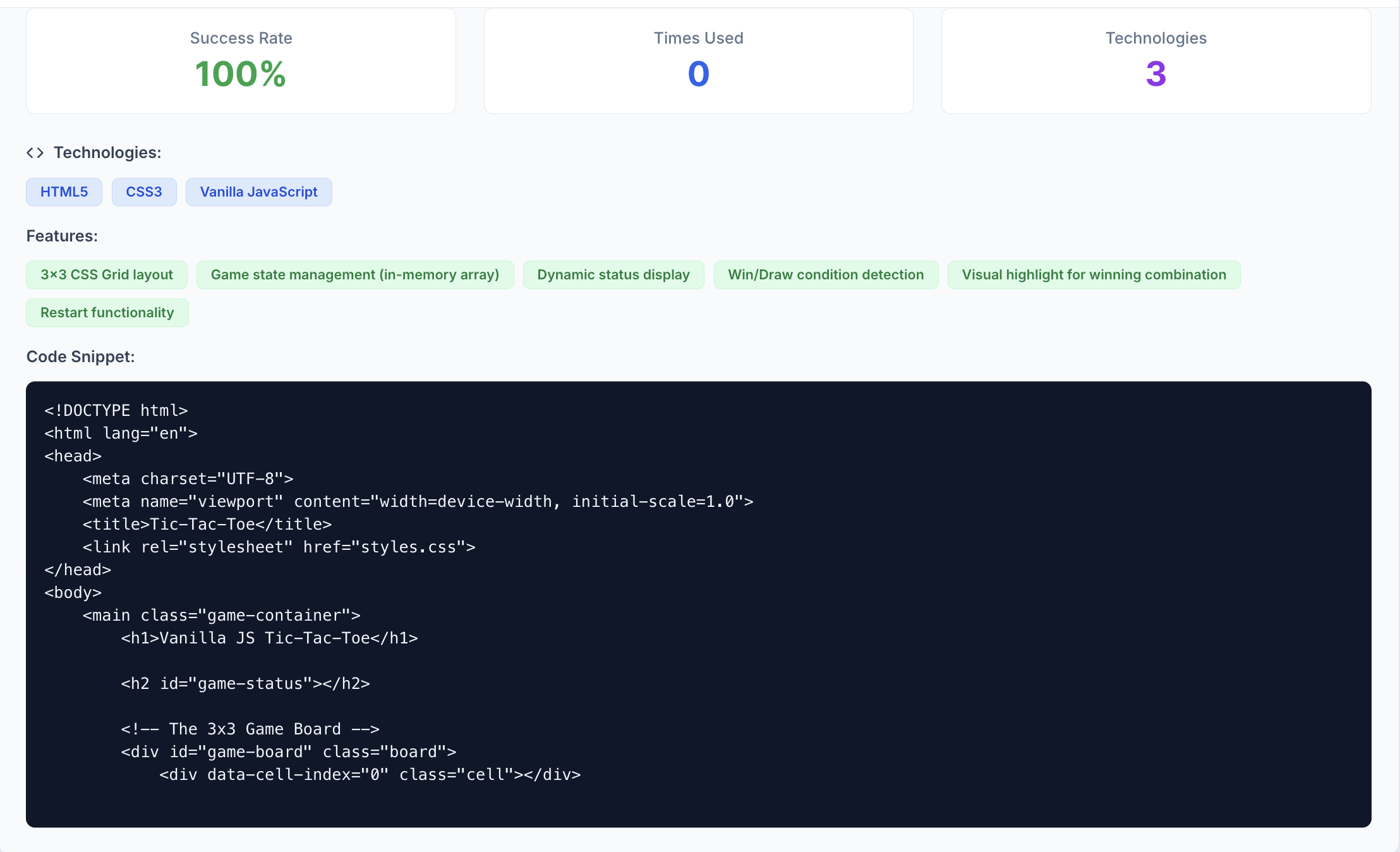1400x852 pixels.
Task: Select the Restart functionality tag
Action: pyautogui.click(x=107, y=313)
